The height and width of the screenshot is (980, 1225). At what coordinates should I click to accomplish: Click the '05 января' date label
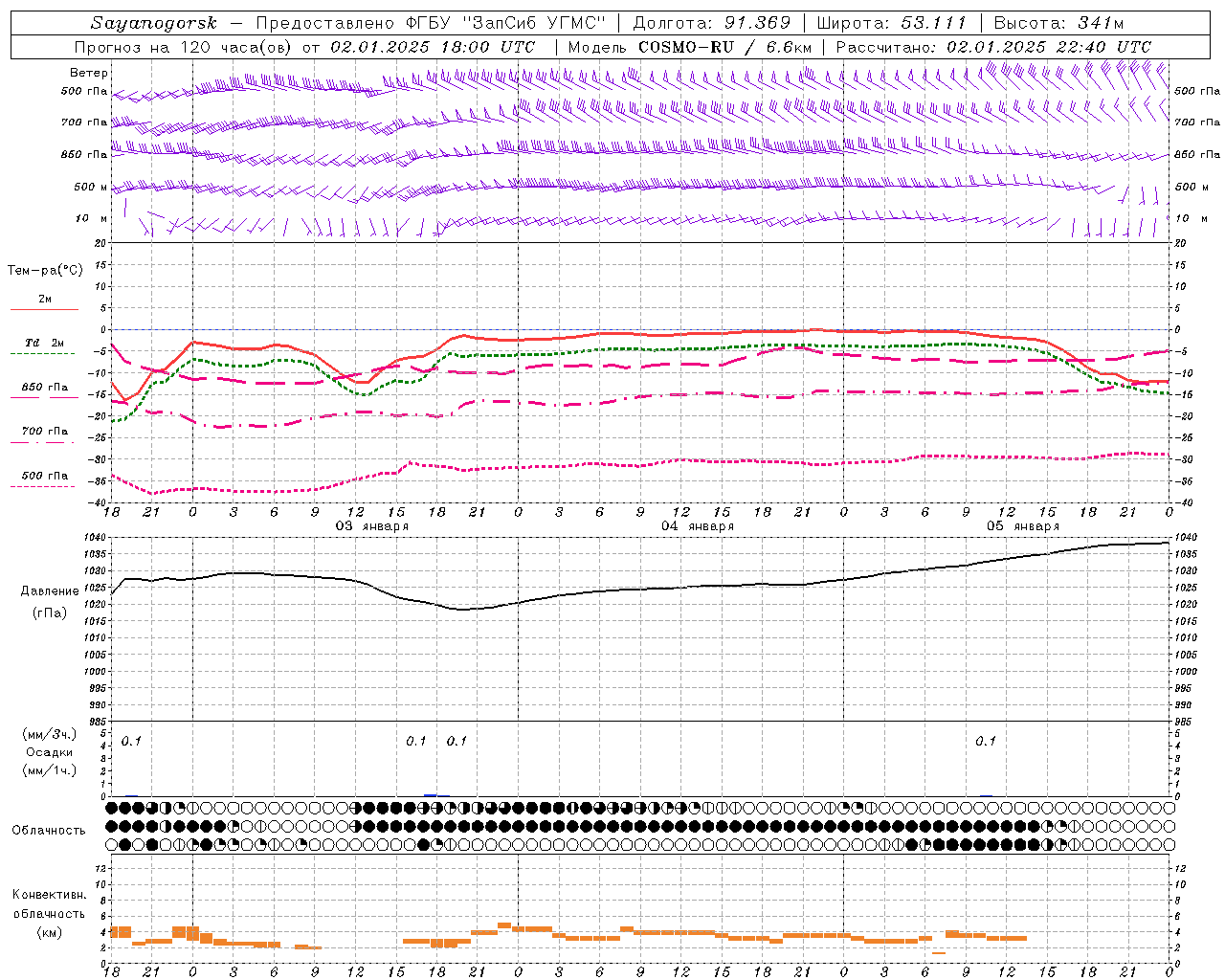(x=1023, y=526)
